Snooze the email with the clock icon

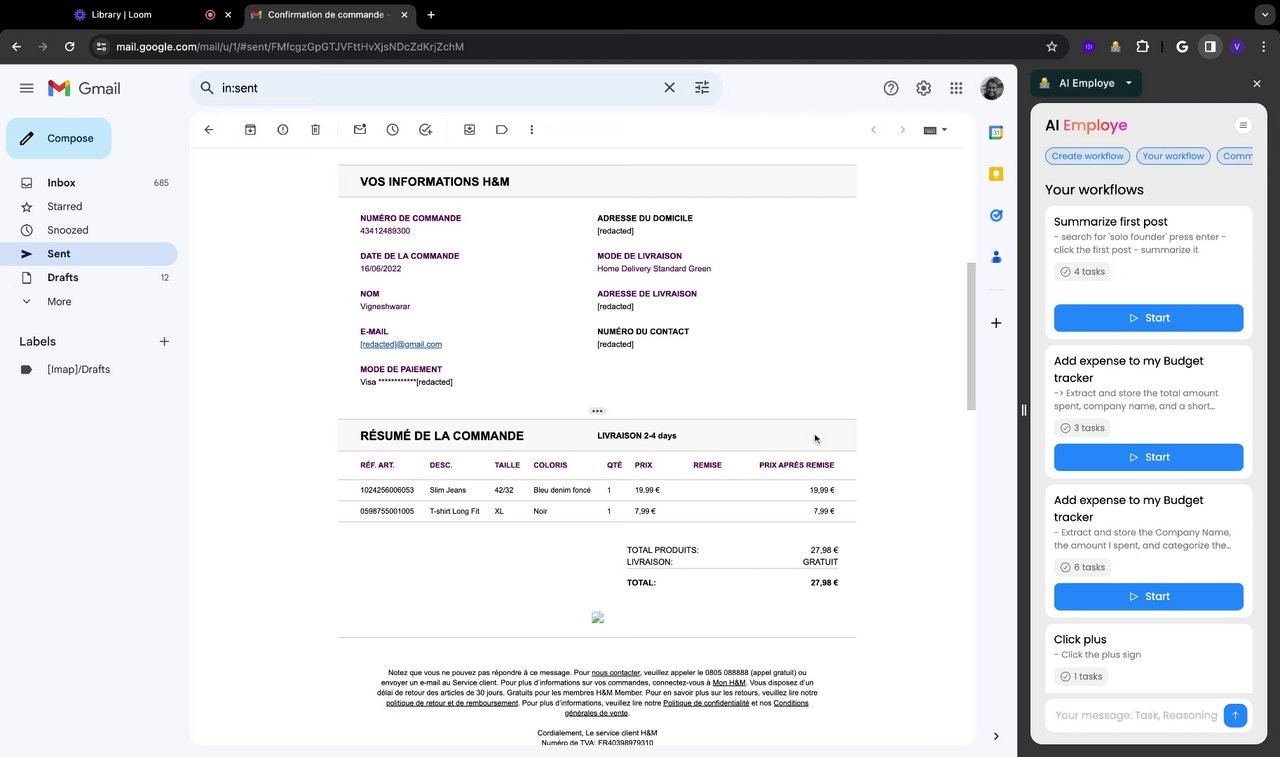(392, 129)
